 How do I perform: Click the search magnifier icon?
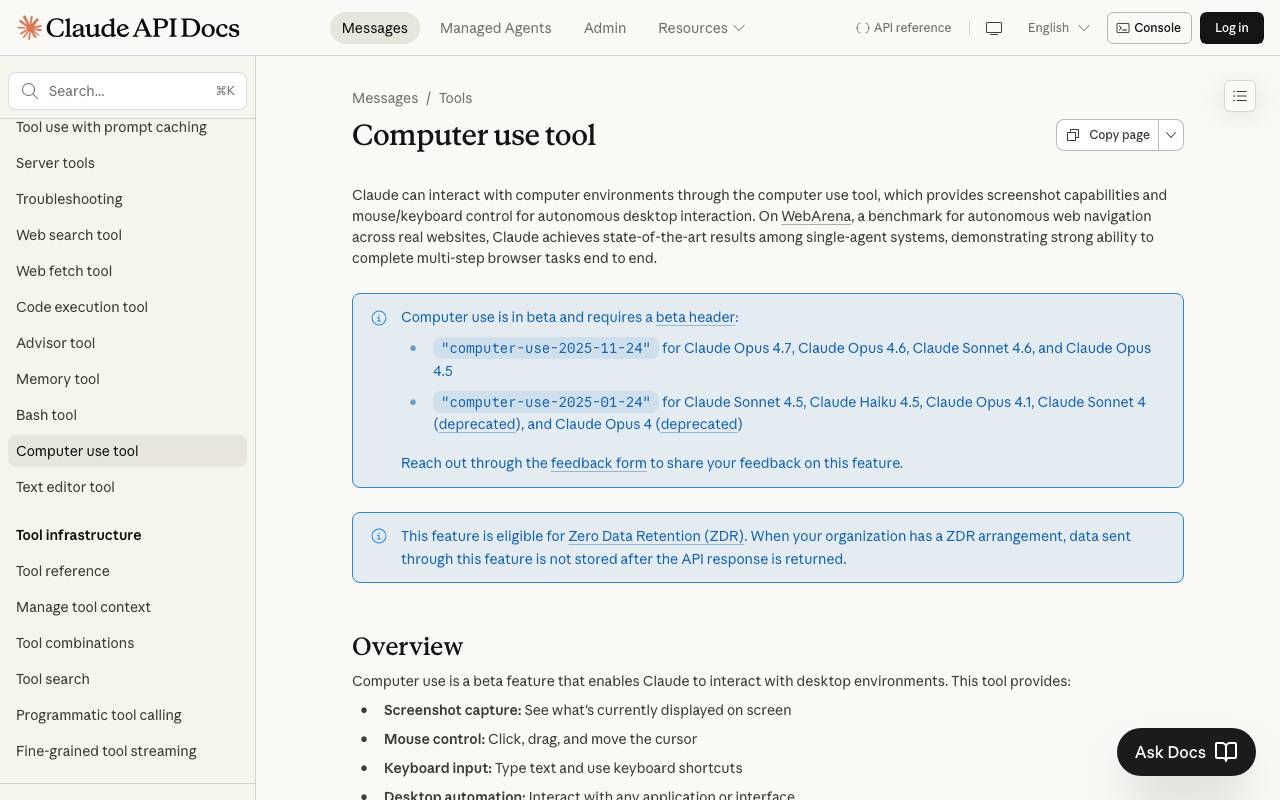click(30, 91)
